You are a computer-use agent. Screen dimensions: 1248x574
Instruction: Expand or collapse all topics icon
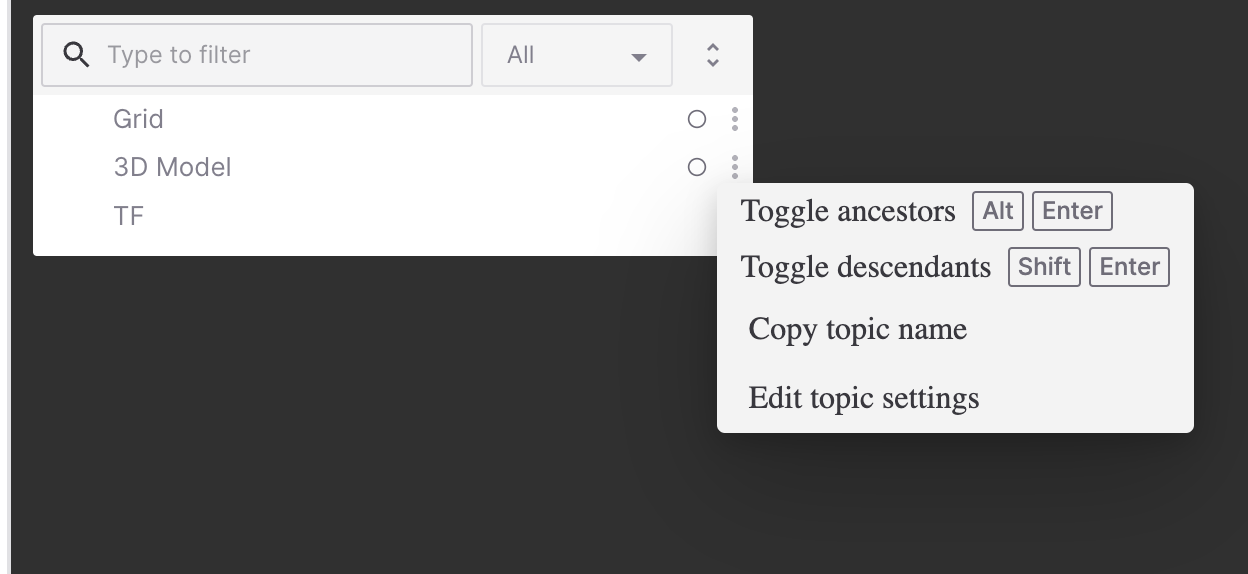[x=713, y=55]
